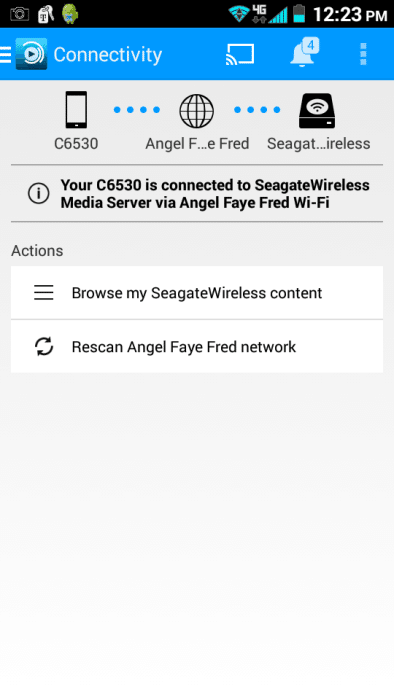Tap the Wi-Fi status bar icon
This screenshot has width=394, height=700.
[239, 14]
